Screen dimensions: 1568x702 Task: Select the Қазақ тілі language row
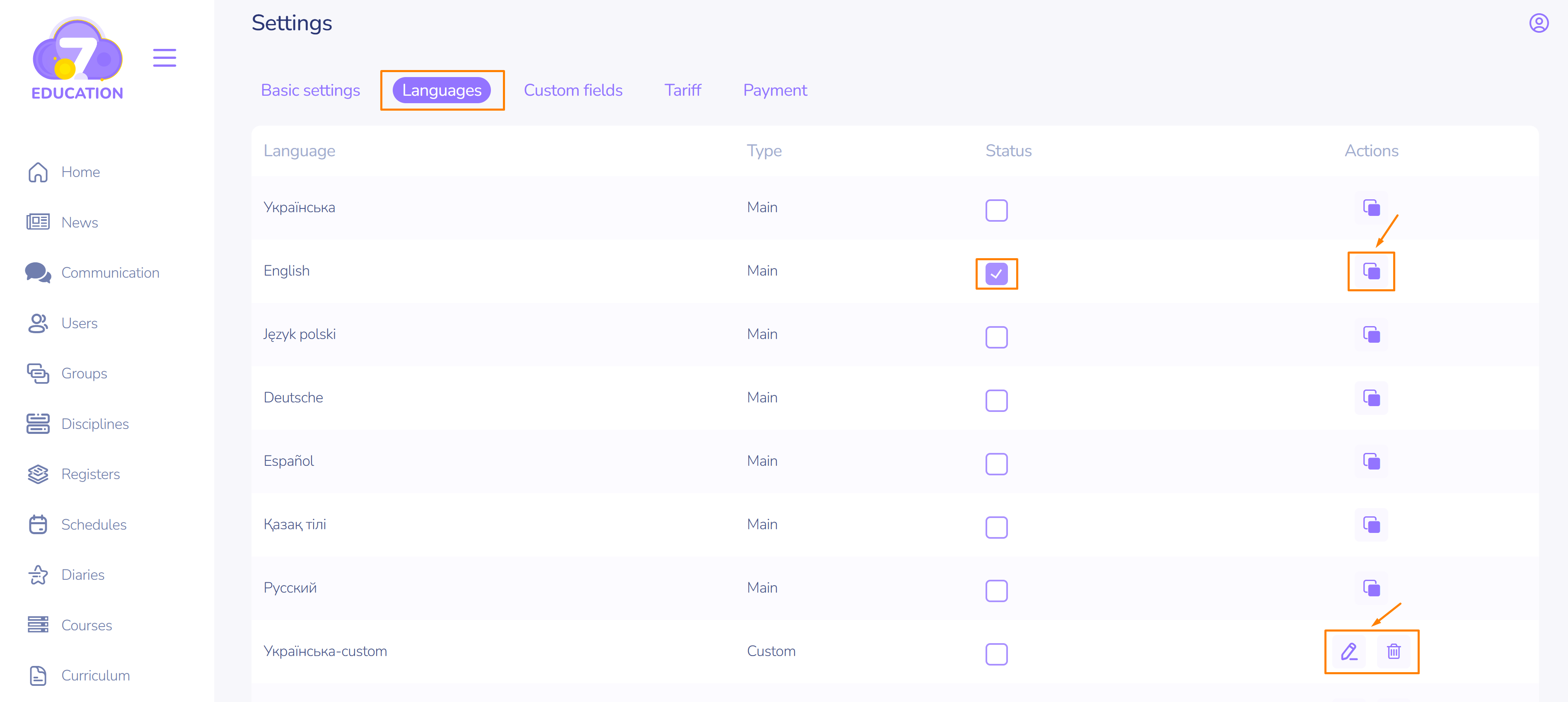pos(295,524)
